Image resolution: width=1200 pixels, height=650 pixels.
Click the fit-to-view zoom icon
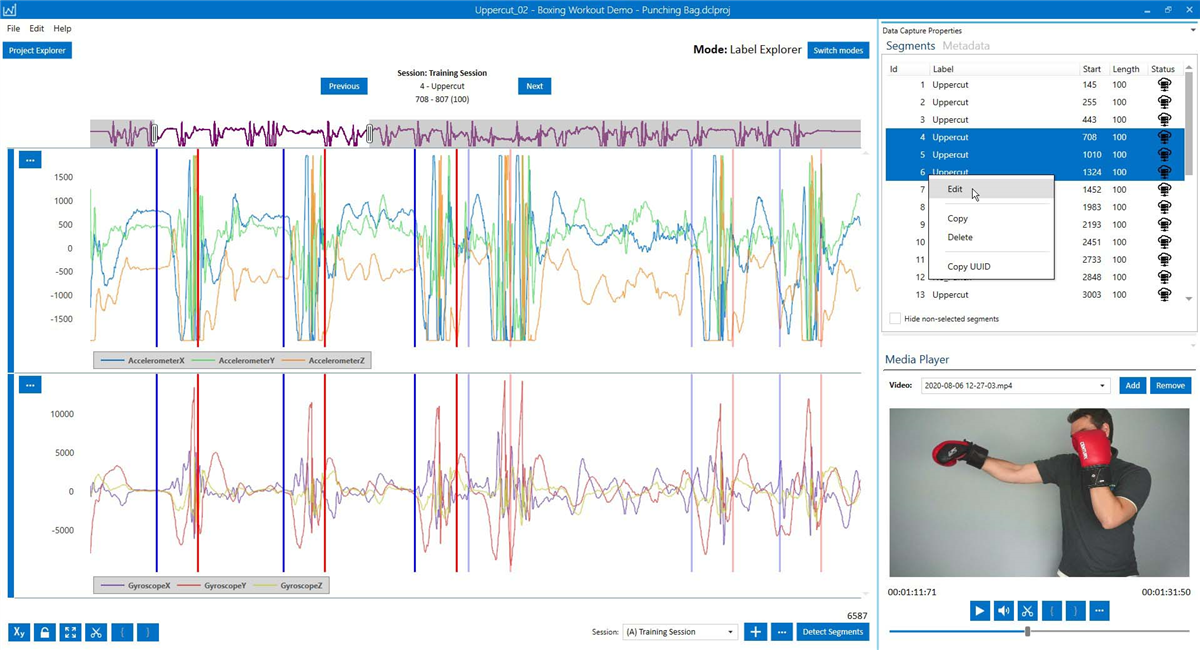pos(70,632)
